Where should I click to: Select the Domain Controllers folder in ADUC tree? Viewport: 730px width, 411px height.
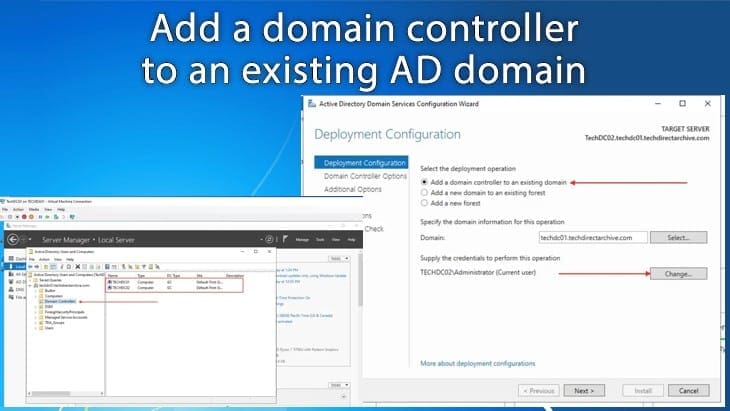[x=60, y=302]
